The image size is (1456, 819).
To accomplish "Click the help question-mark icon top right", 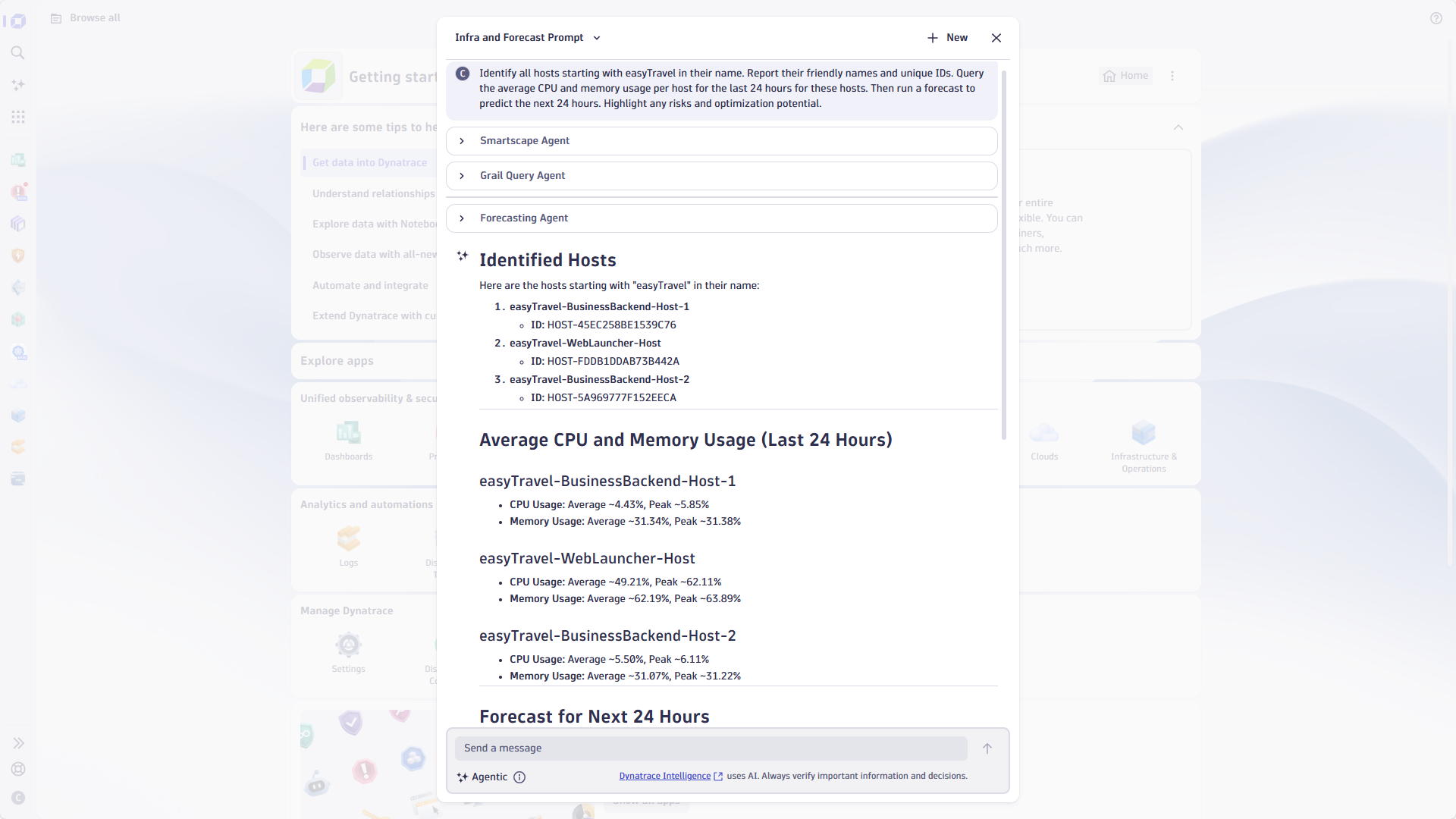I will (1436, 18).
